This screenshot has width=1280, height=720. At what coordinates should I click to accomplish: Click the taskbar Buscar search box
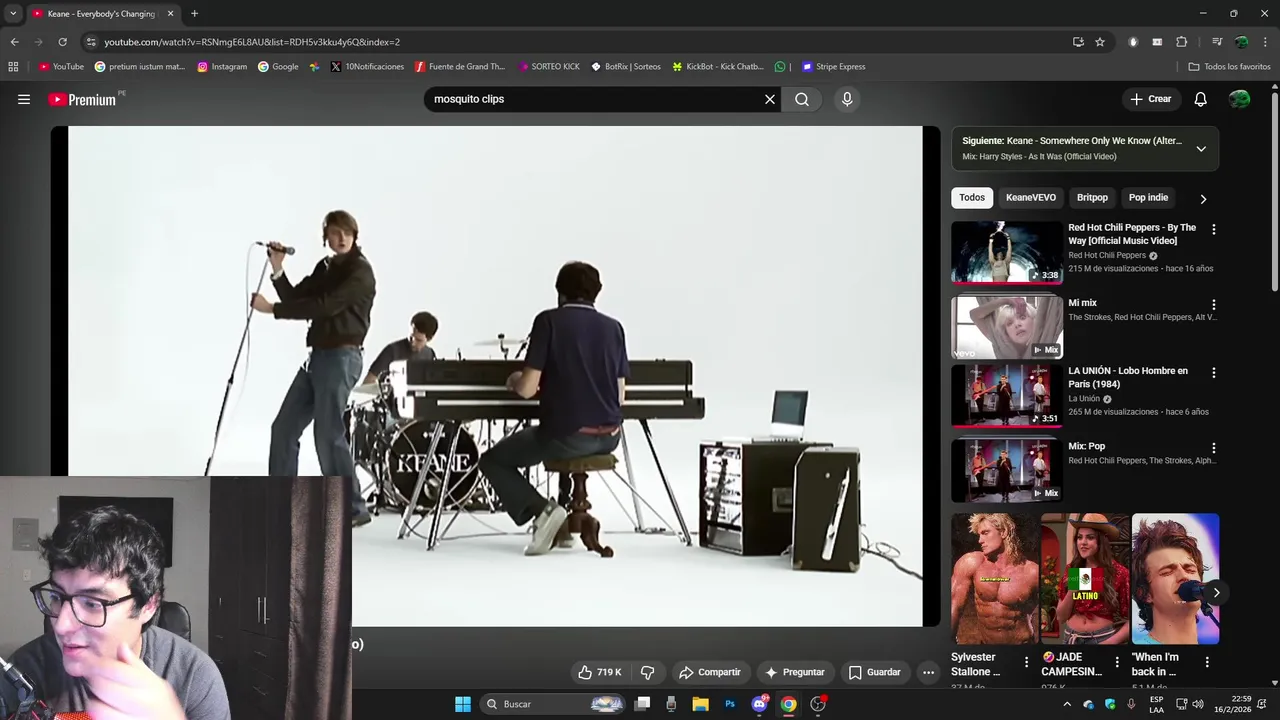point(553,704)
